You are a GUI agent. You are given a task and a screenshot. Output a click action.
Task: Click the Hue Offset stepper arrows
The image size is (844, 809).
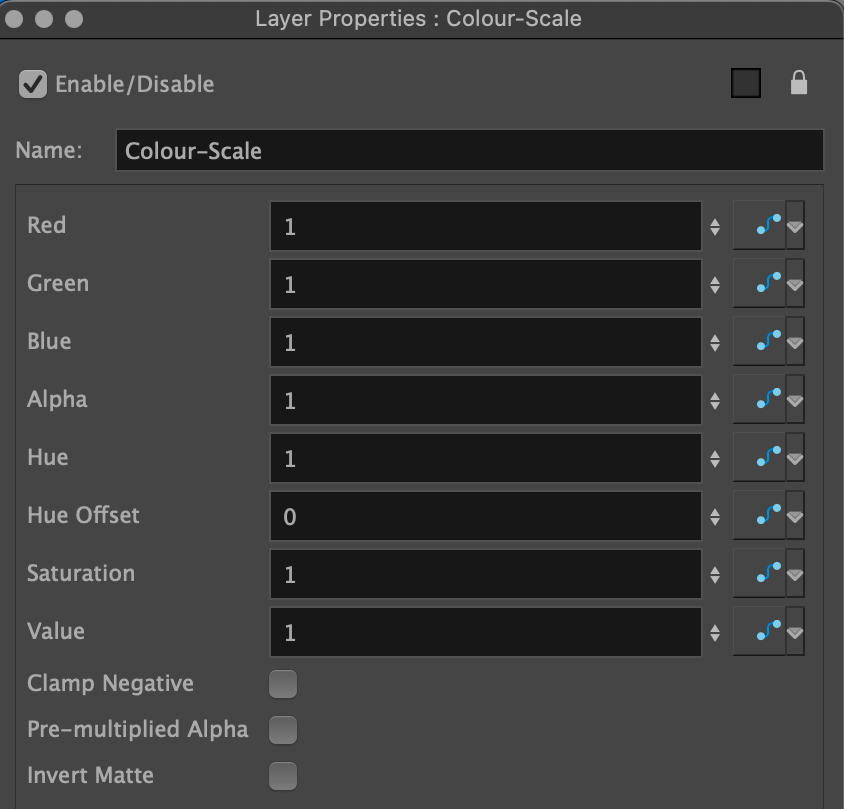[x=715, y=517]
